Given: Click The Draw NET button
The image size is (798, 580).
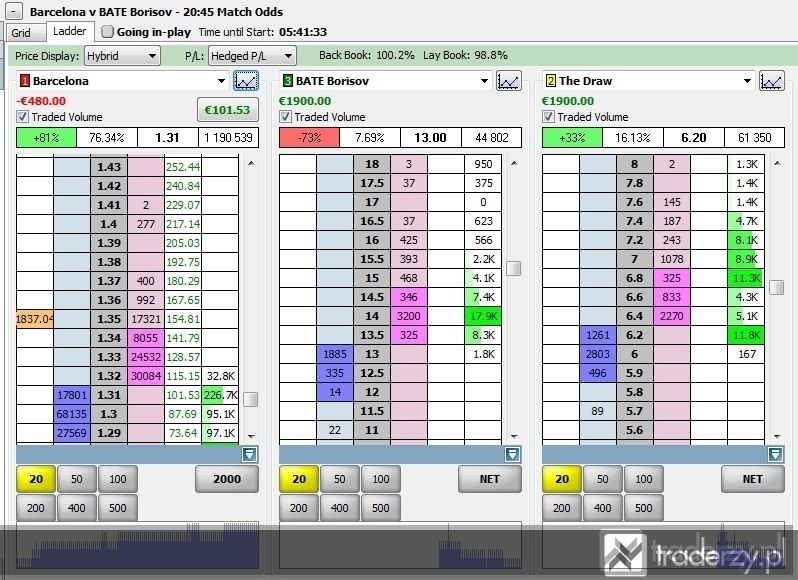Looking at the screenshot, I should [753, 479].
